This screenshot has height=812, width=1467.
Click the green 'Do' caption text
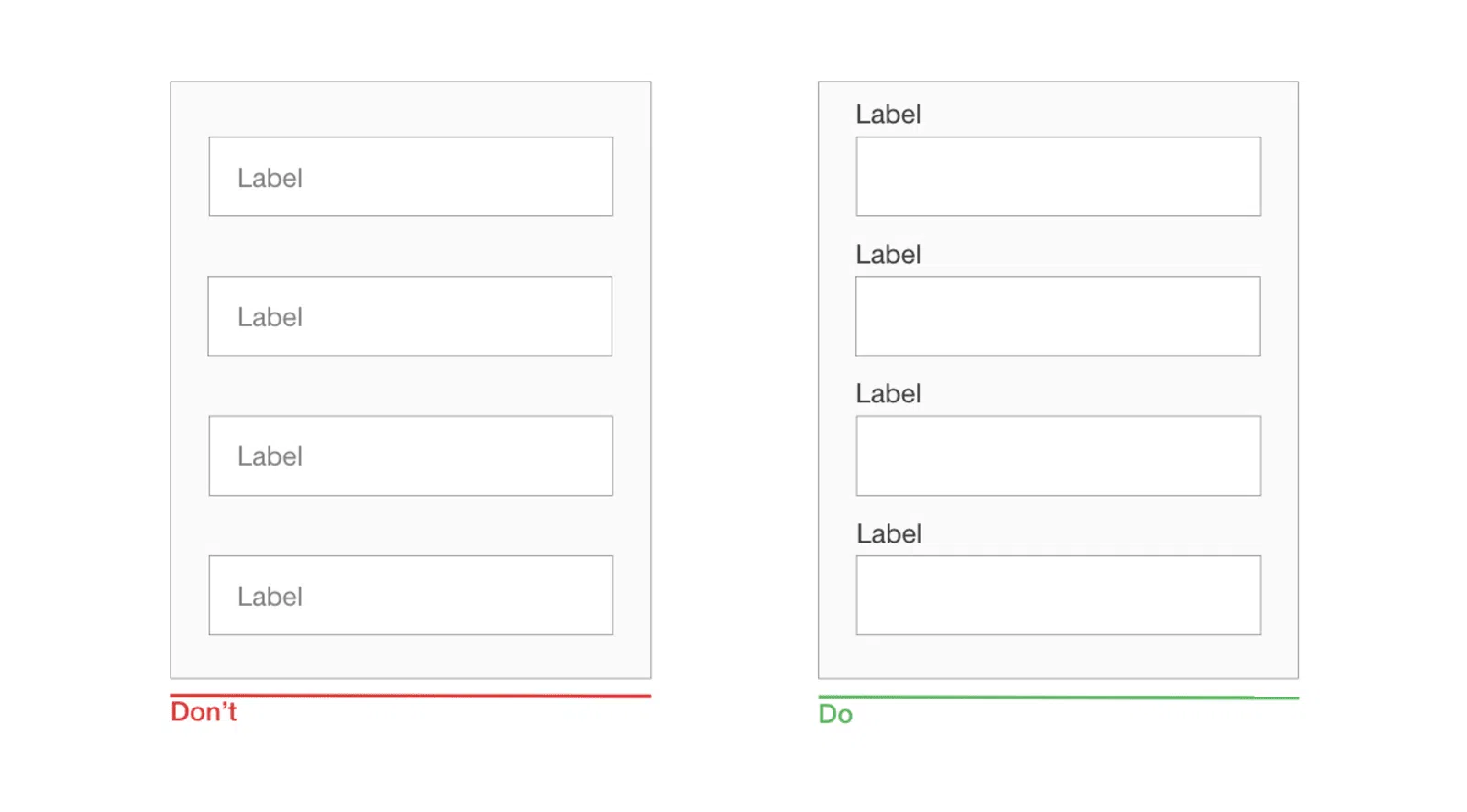pos(835,714)
